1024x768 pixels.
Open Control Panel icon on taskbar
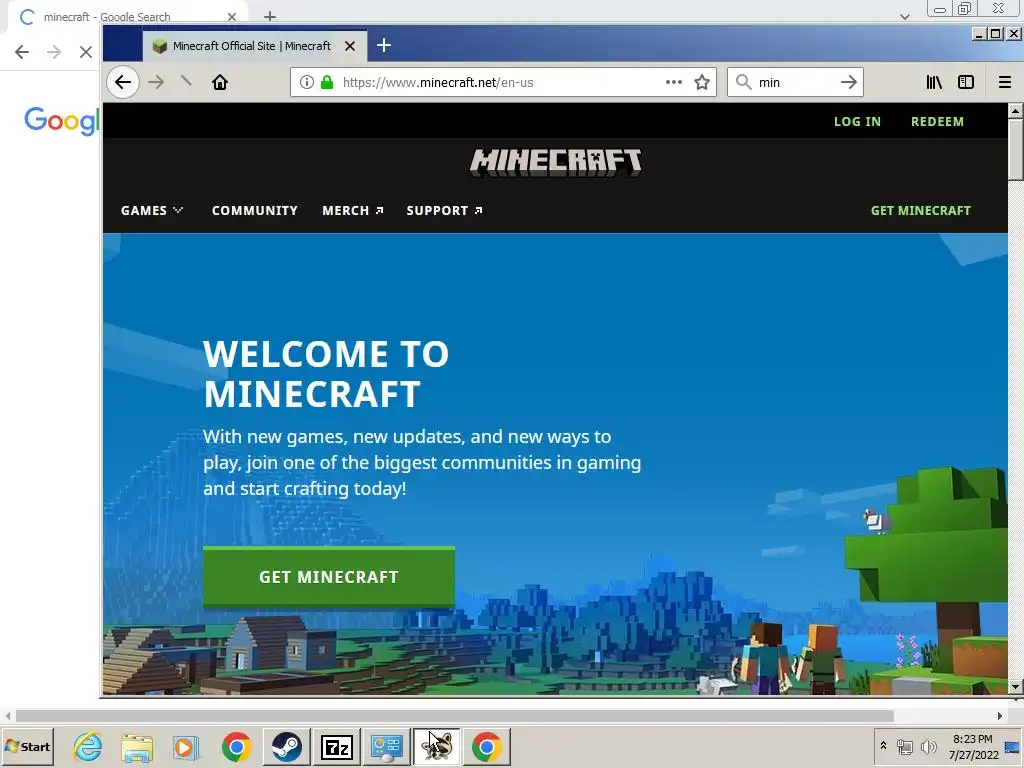387,746
